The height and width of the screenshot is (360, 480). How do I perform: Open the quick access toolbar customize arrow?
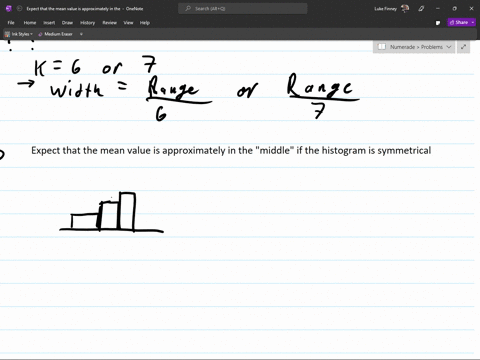(x=81, y=34)
